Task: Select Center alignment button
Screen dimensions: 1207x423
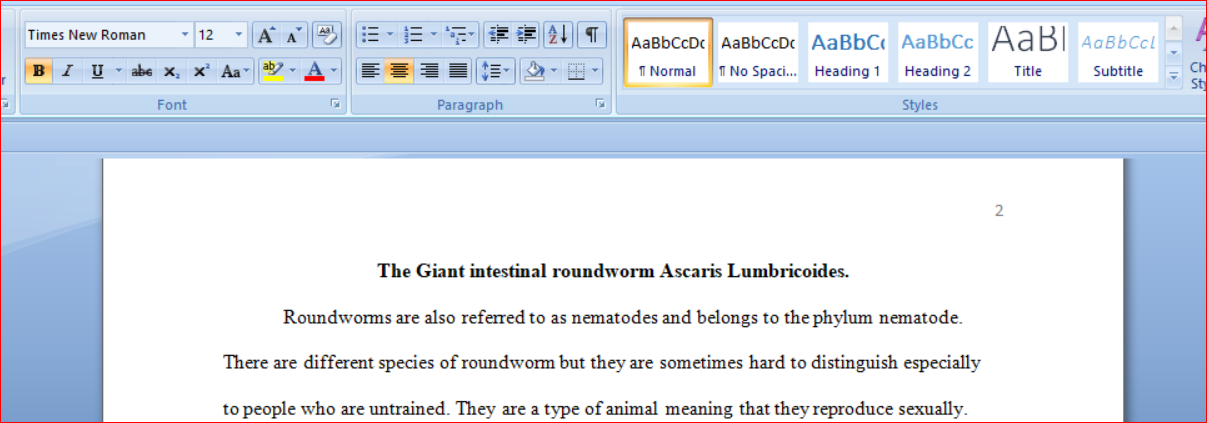Action: 399,71
